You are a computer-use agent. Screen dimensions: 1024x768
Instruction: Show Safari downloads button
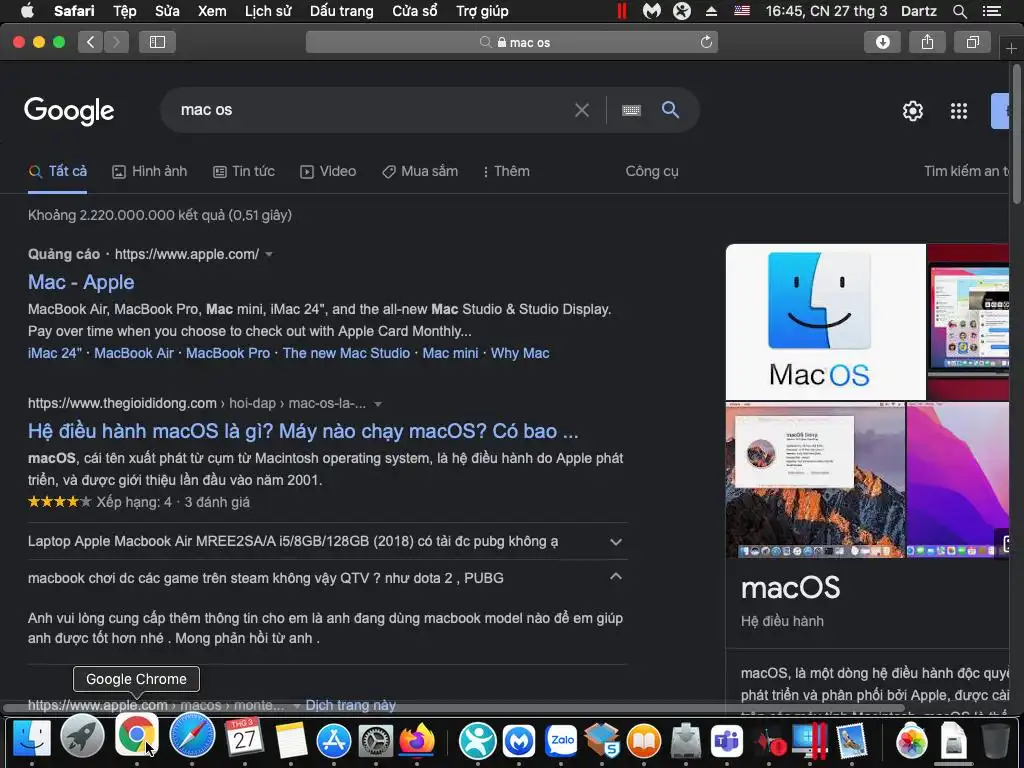click(x=882, y=42)
